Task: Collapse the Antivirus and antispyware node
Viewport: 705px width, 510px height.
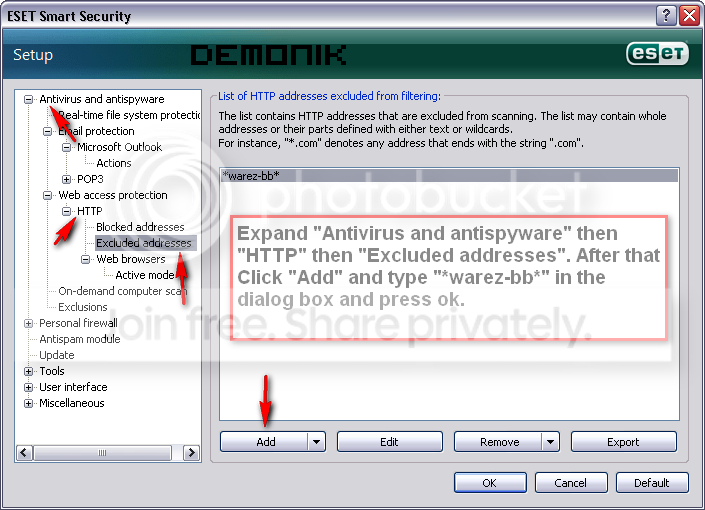Action: coord(28,99)
